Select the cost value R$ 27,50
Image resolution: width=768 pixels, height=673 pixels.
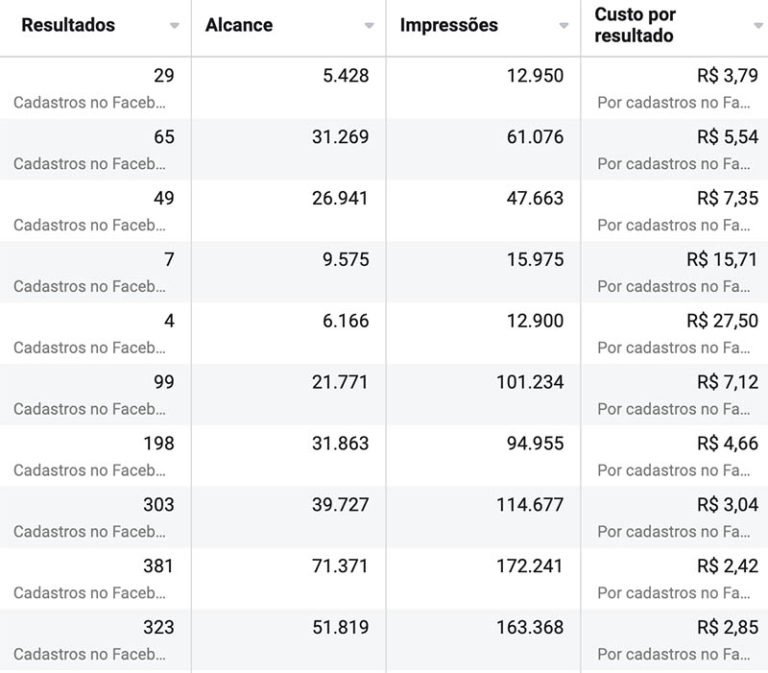[722, 321]
